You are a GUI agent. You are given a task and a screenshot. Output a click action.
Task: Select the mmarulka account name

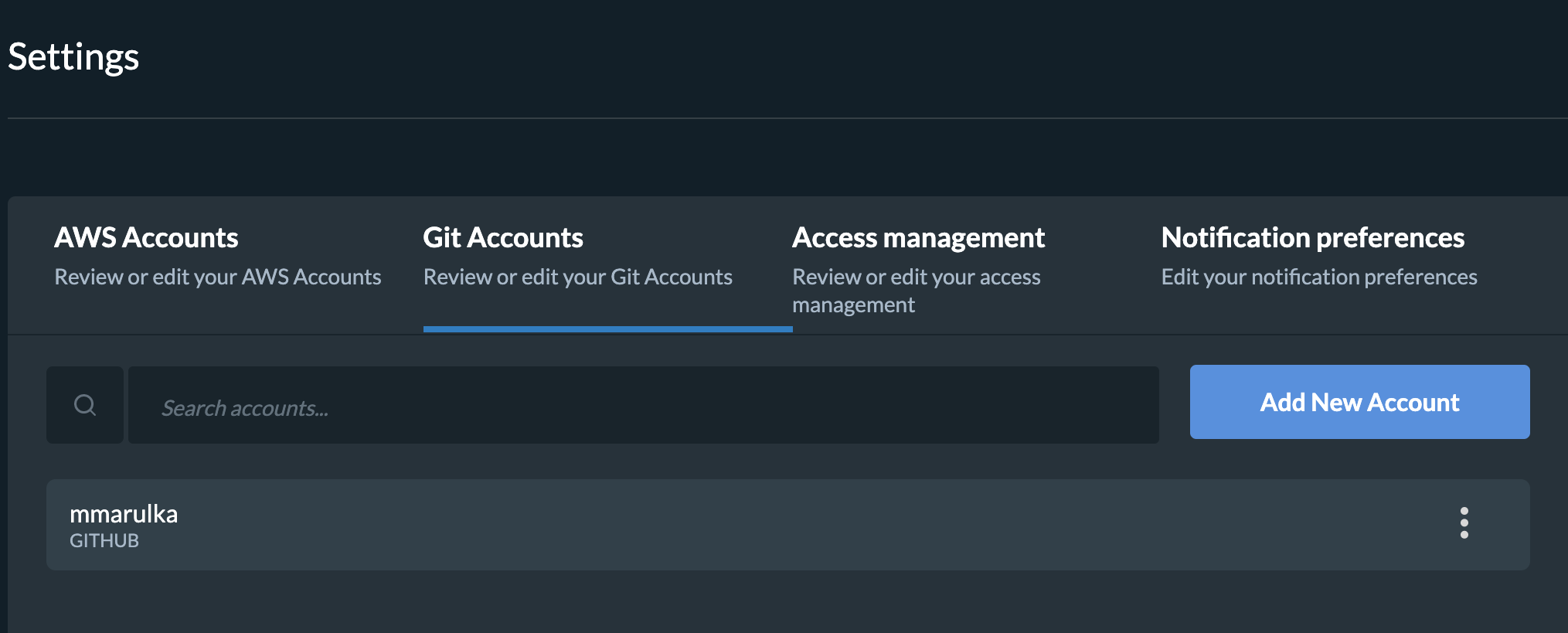(x=124, y=514)
